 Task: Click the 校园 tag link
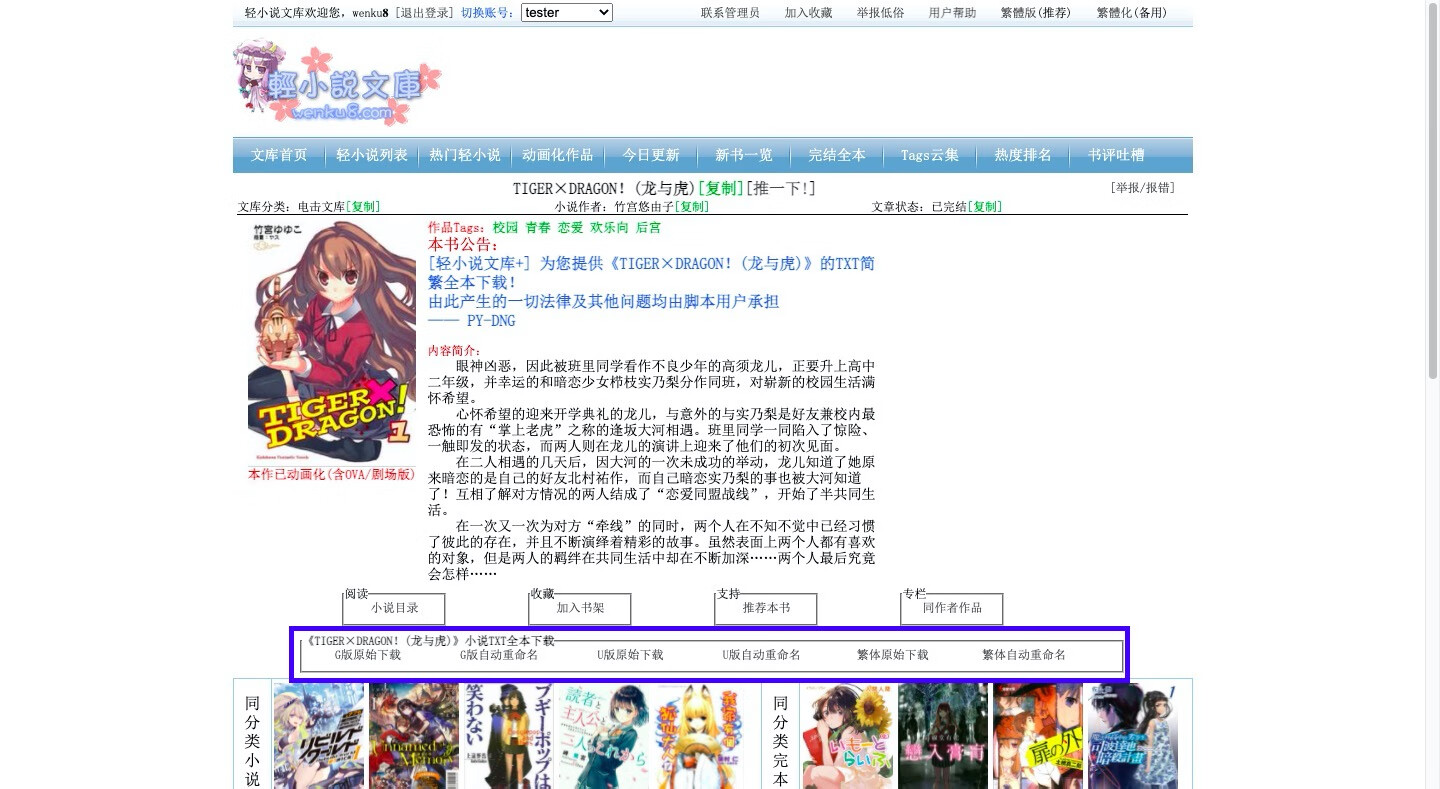(x=505, y=228)
